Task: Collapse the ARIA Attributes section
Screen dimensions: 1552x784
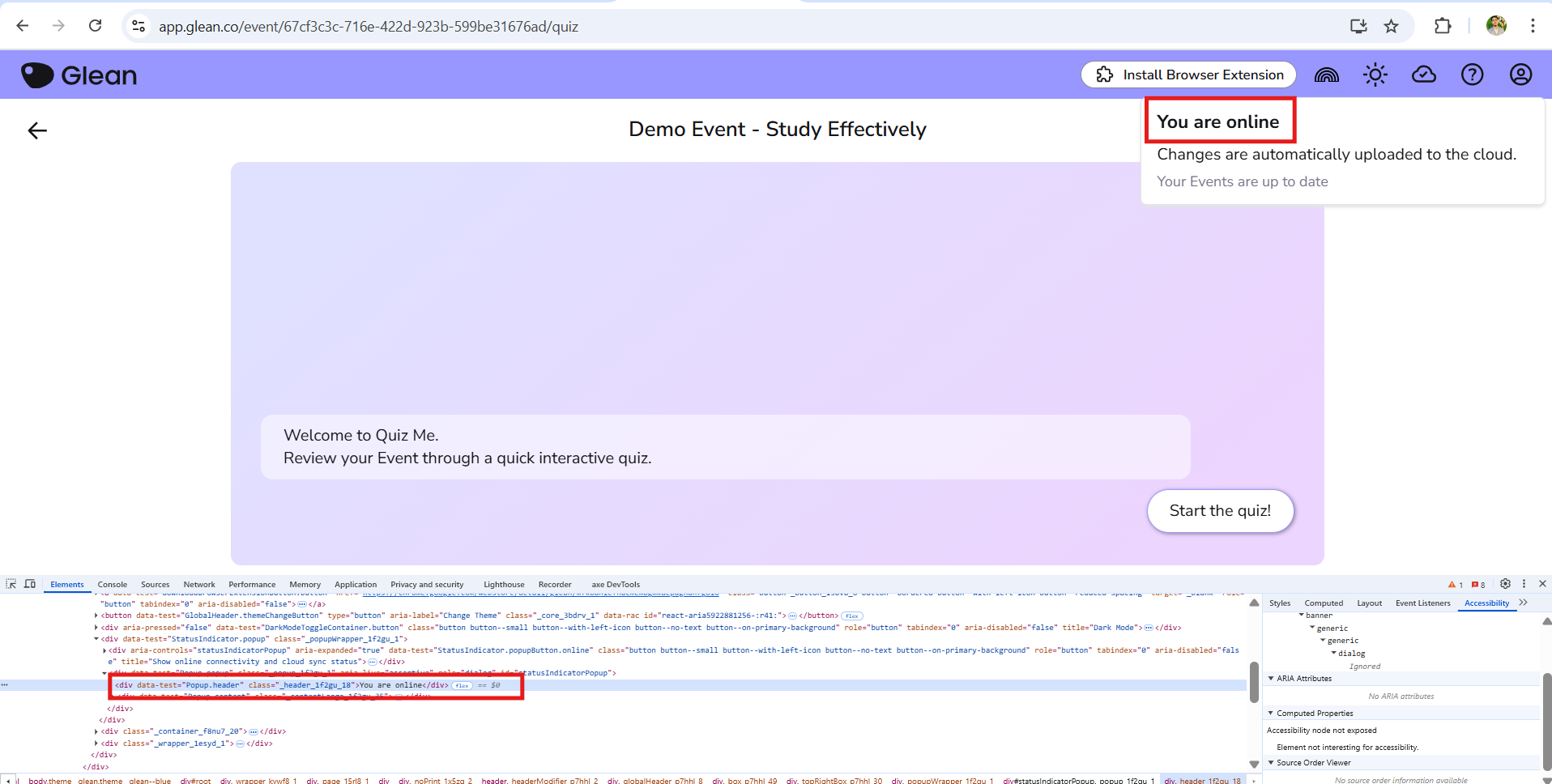Action: pyautogui.click(x=1271, y=679)
